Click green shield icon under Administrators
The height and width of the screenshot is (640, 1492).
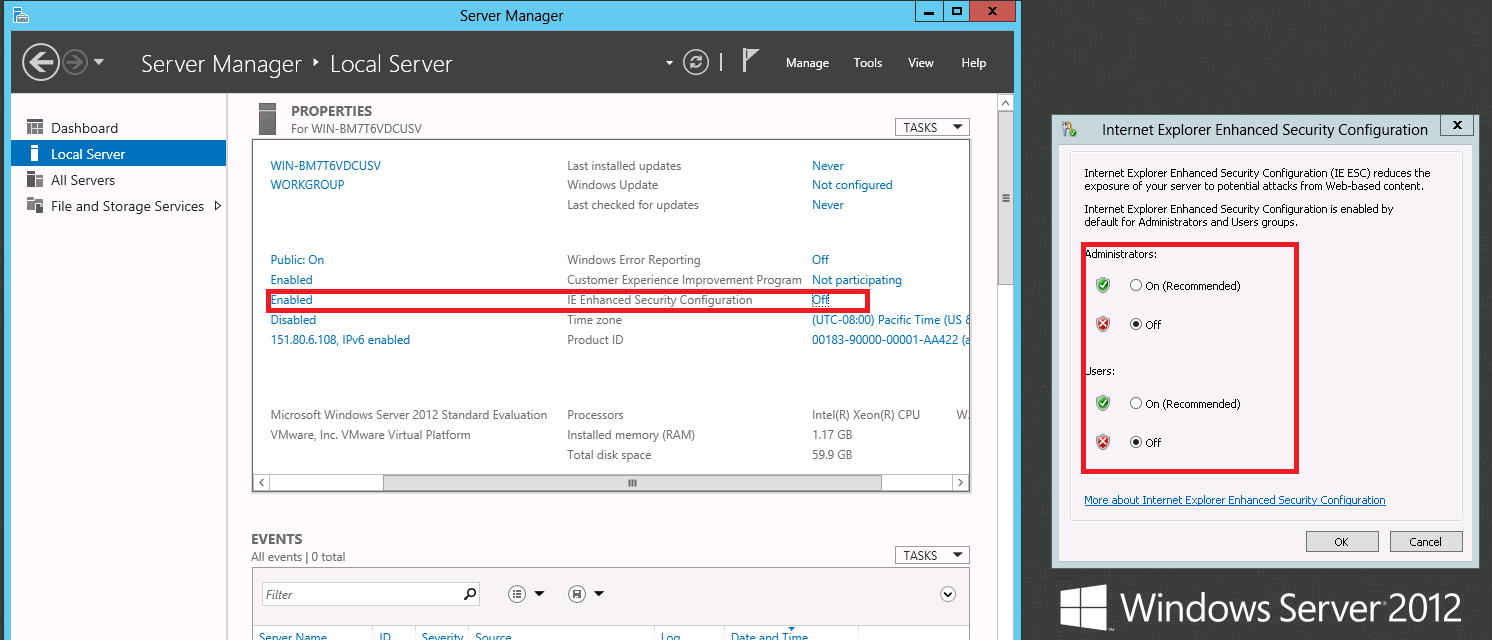[x=1103, y=286]
